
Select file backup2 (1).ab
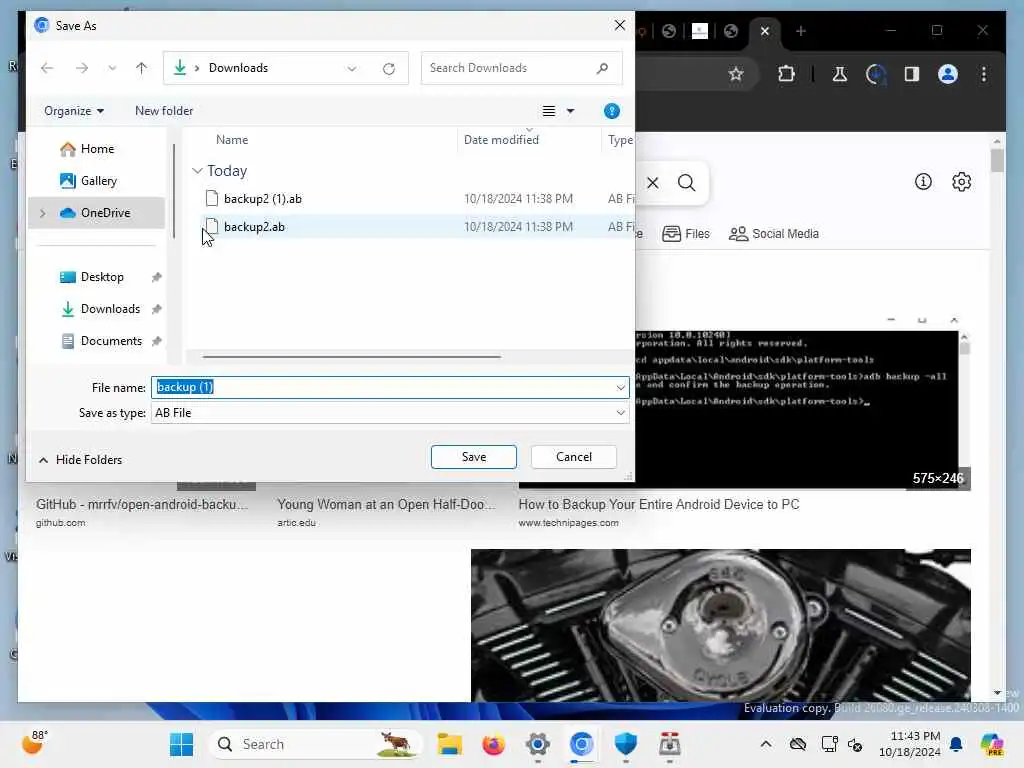click(x=263, y=199)
